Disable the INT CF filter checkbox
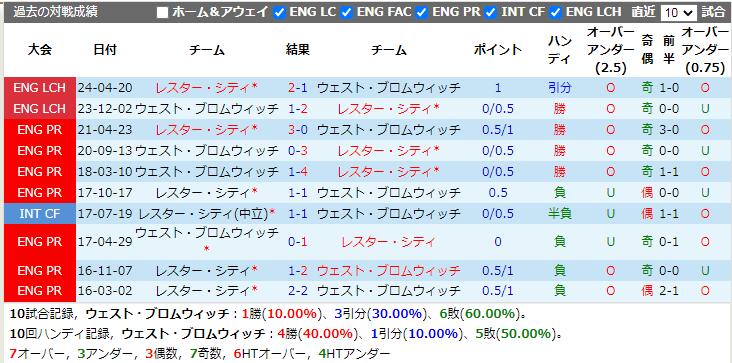The width and height of the screenshot is (732, 363). pyautogui.click(x=491, y=13)
